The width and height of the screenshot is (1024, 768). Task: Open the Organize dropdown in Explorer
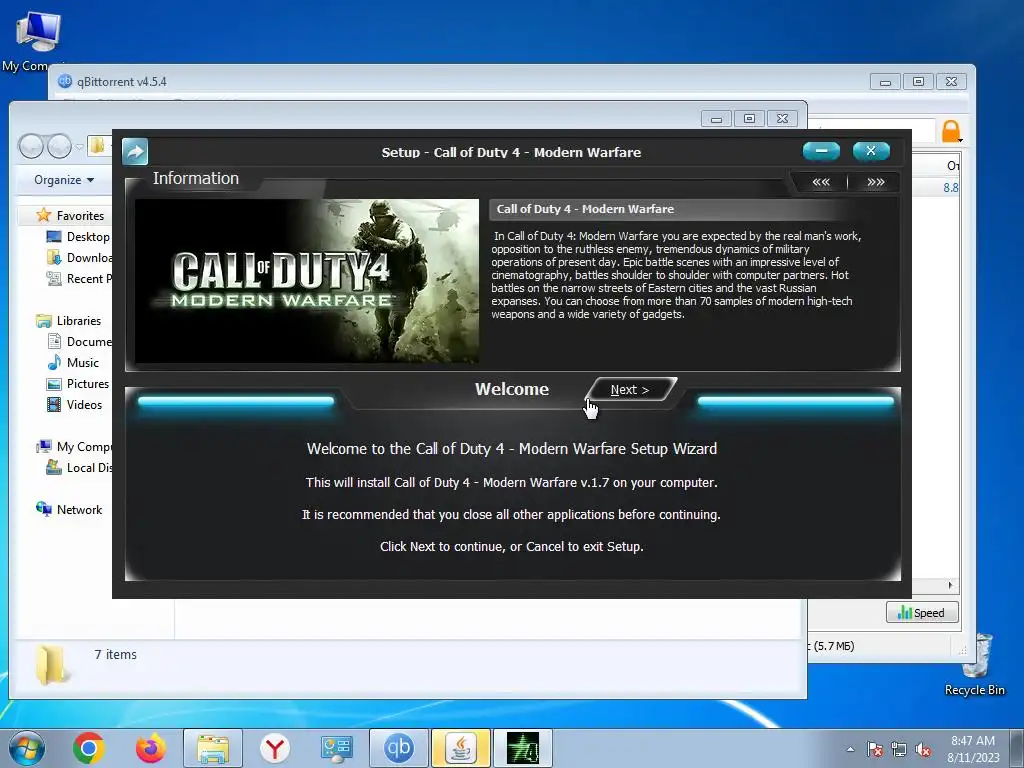[64, 180]
